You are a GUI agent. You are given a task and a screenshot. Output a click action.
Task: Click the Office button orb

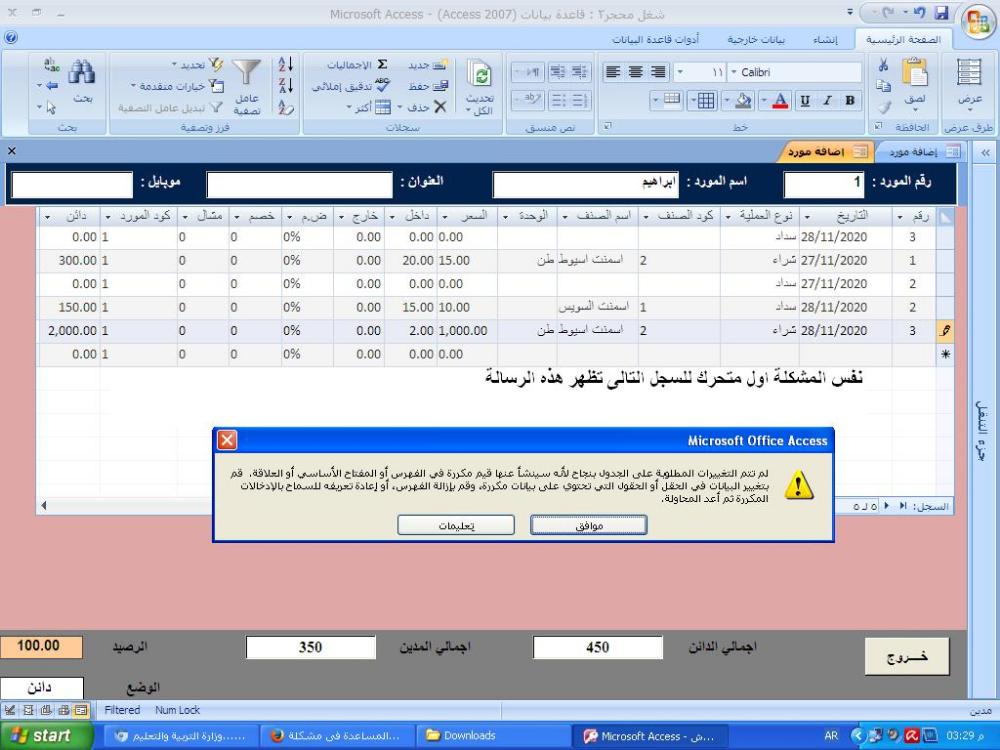[x=978, y=24]
